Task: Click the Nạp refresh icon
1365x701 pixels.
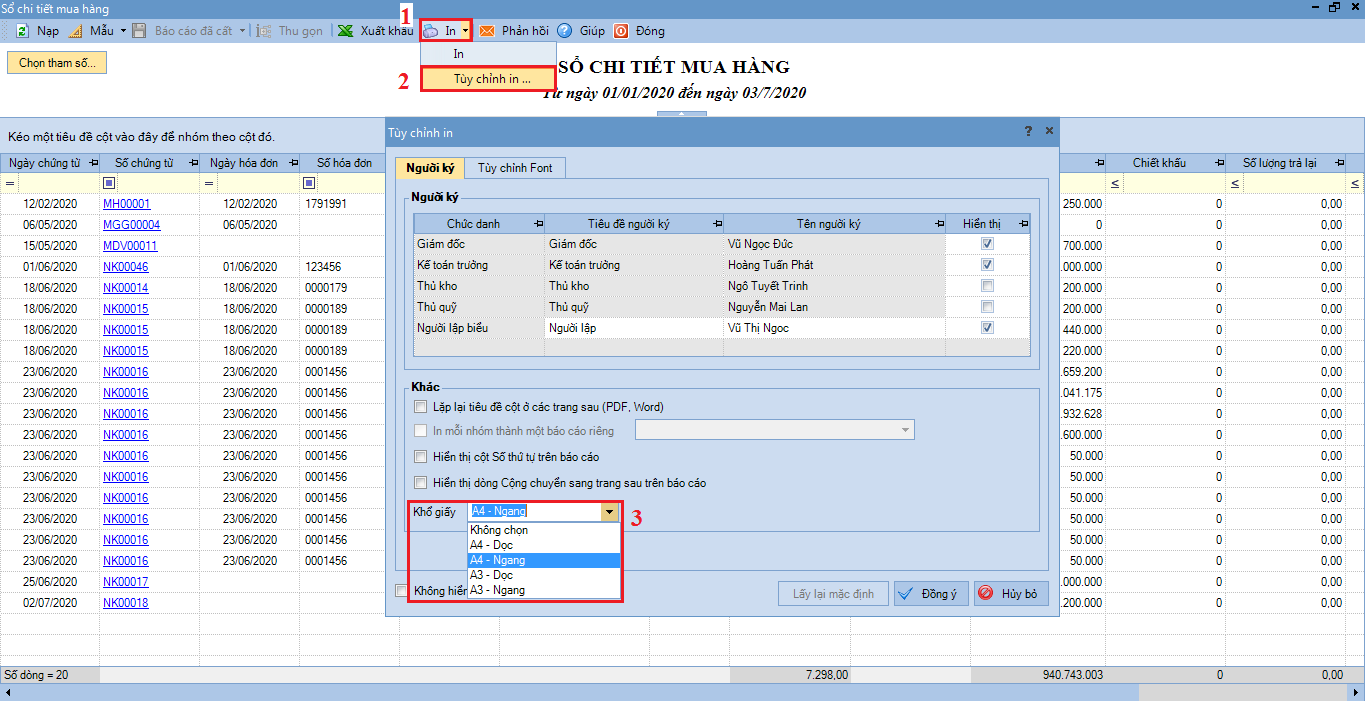Action: coord(22,31)
